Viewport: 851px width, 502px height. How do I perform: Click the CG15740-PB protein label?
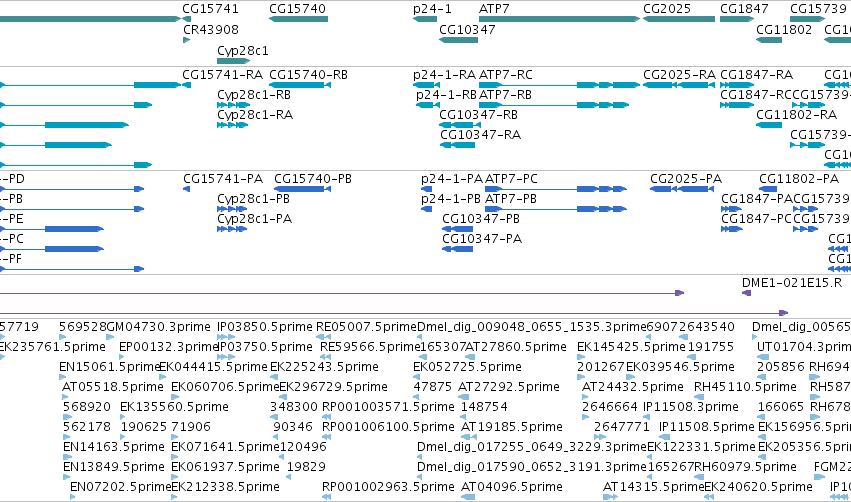pos(313,179)
